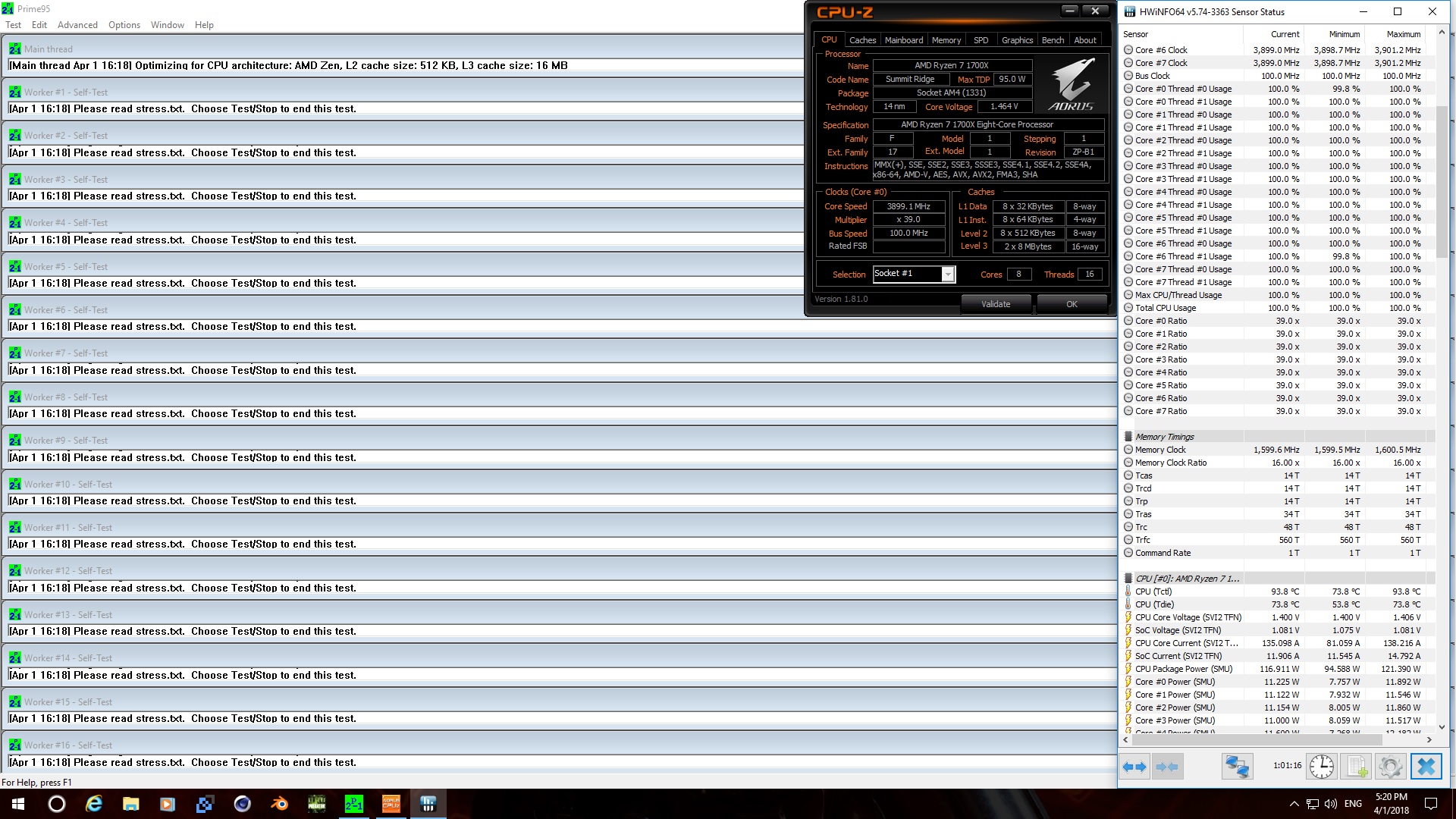
Task: Switch to CPU-Z Mainboard tab
Action: pos(904,40)
